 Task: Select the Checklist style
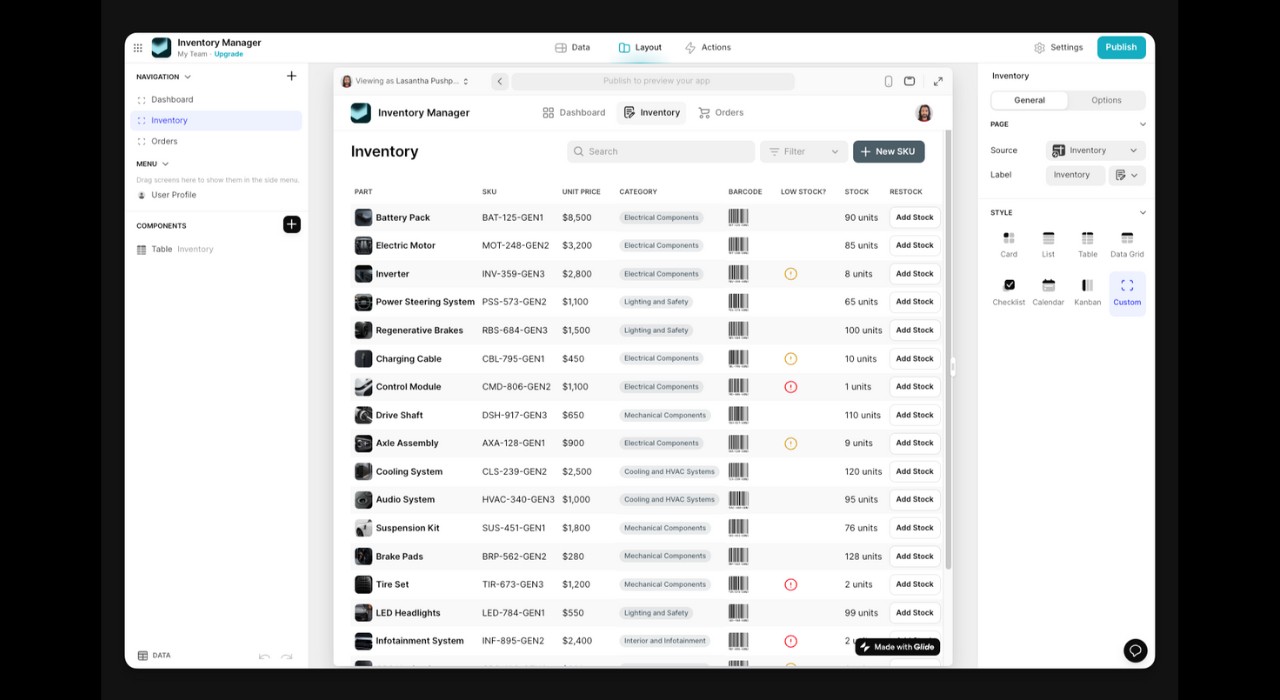(1009, 292)
